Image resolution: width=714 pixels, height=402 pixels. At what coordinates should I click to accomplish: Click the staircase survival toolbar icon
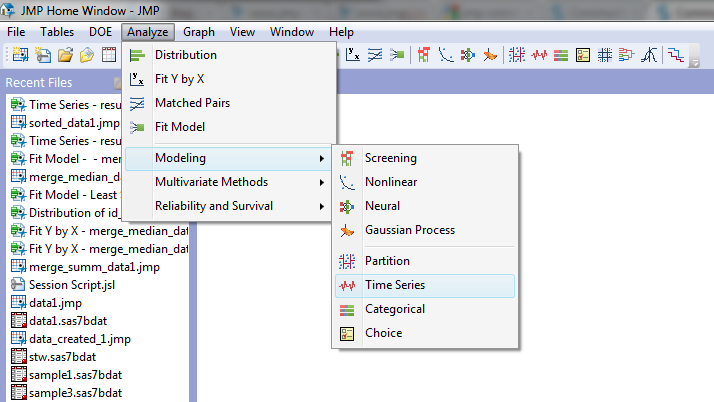(676, 55)
